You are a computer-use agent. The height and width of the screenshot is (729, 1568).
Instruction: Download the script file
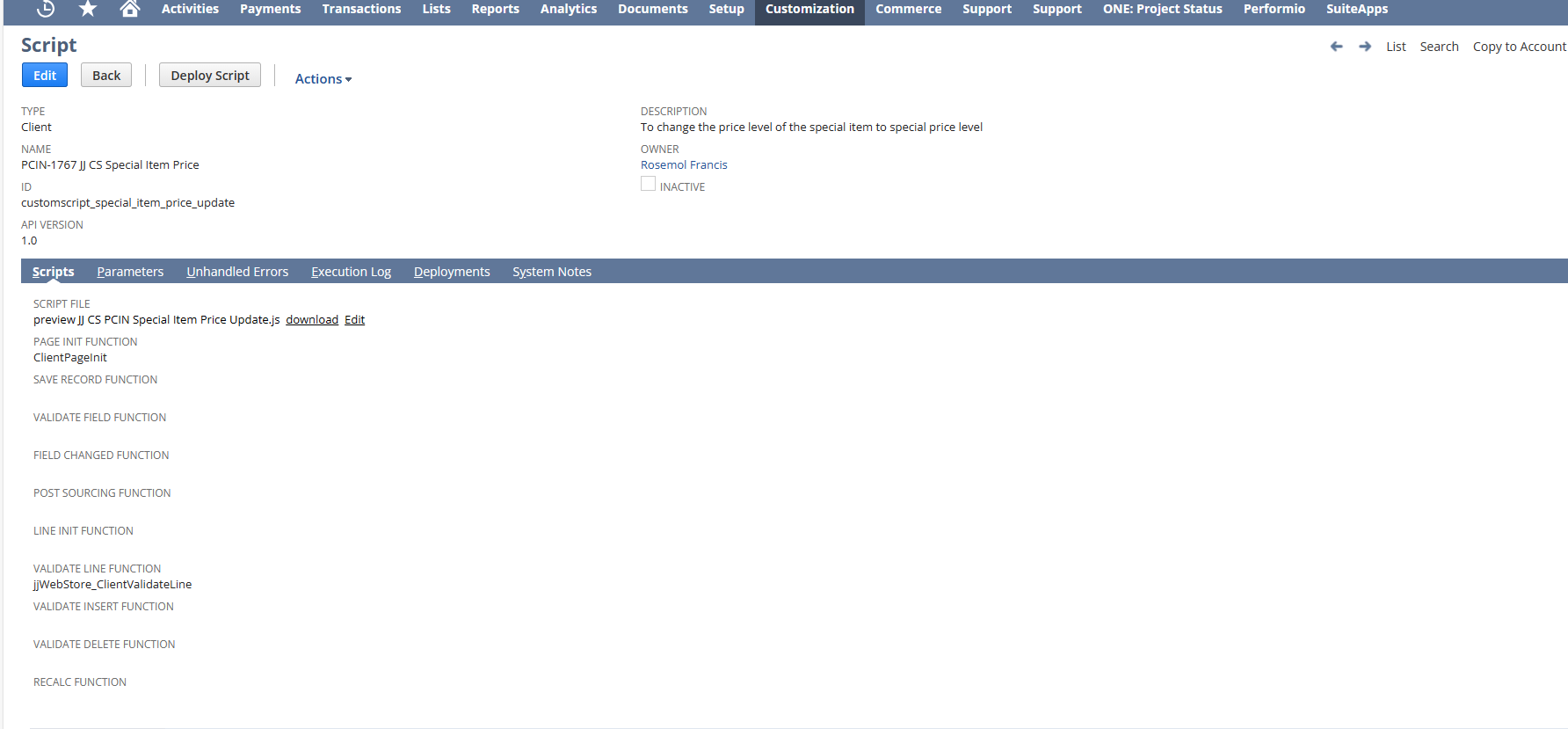[312, 320]
